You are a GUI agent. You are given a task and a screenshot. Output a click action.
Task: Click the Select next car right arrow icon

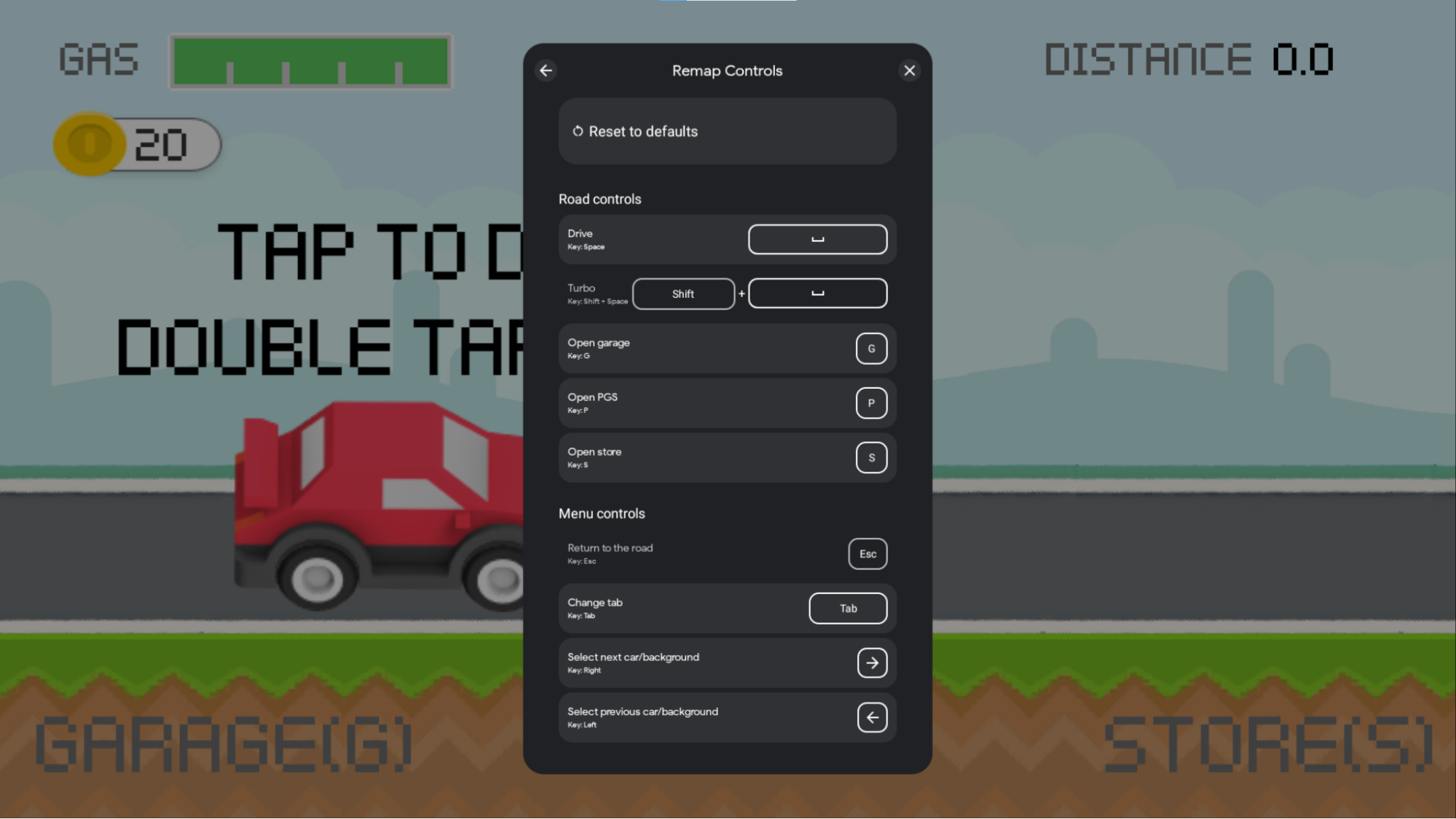(871, 662)
